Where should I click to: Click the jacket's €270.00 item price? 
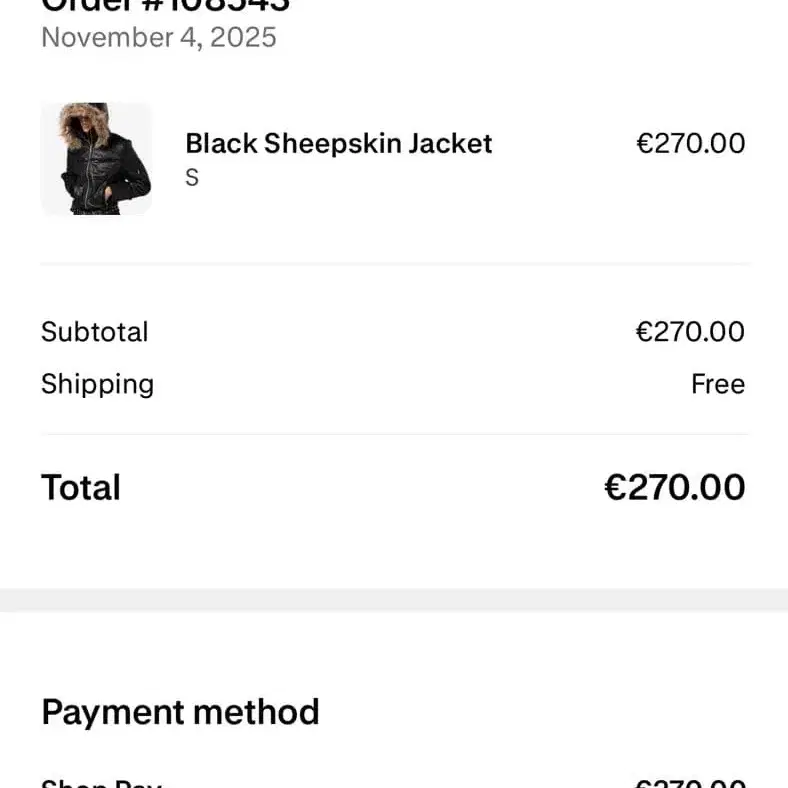tap(690, 143)
